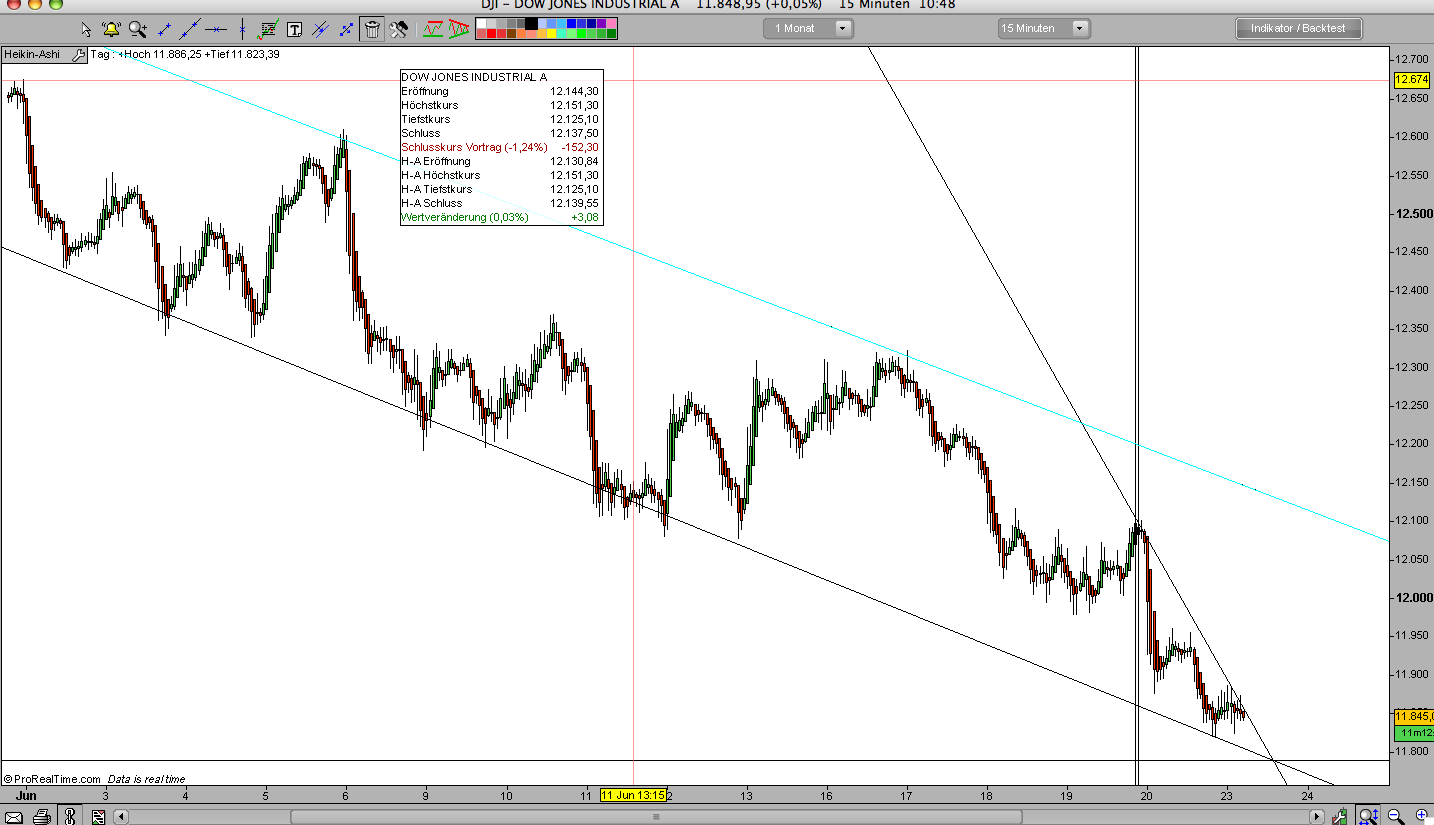Pick the parallel channel lines tool
The height and width of the screenshot is (825, 1434).
click(x=320, y=29)
